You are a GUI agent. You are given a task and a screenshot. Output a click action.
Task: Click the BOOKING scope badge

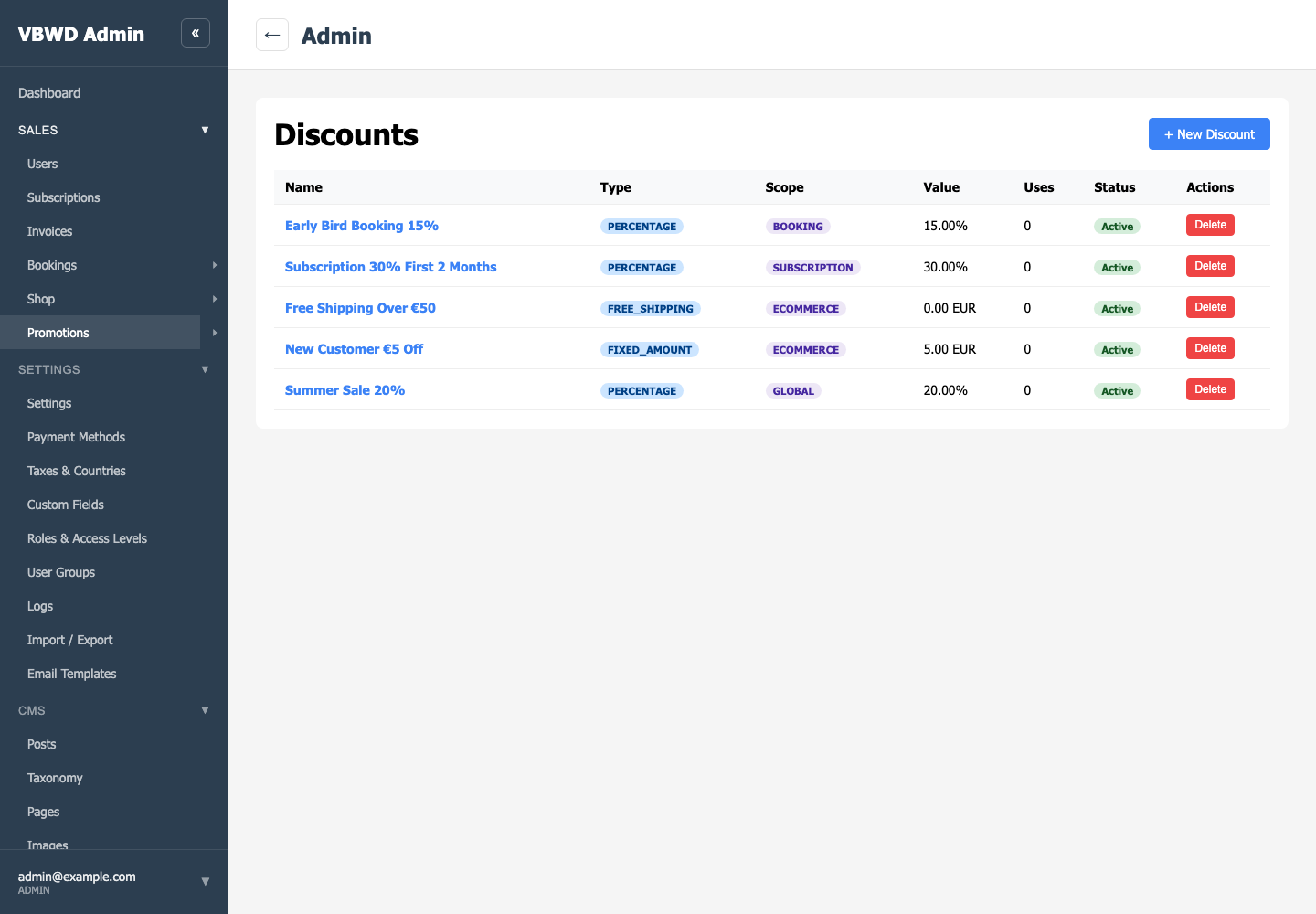(x=798, y=227)
